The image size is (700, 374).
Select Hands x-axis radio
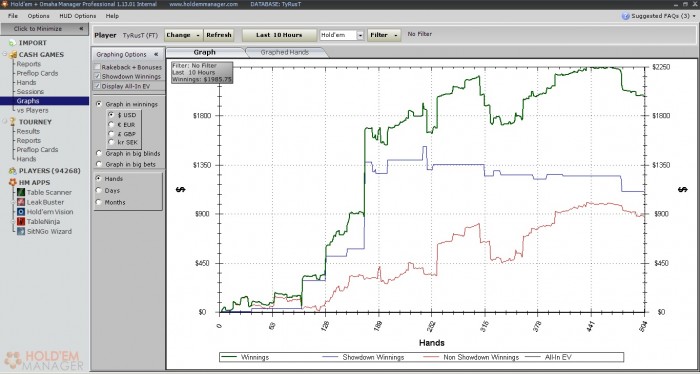click(99, 179)
